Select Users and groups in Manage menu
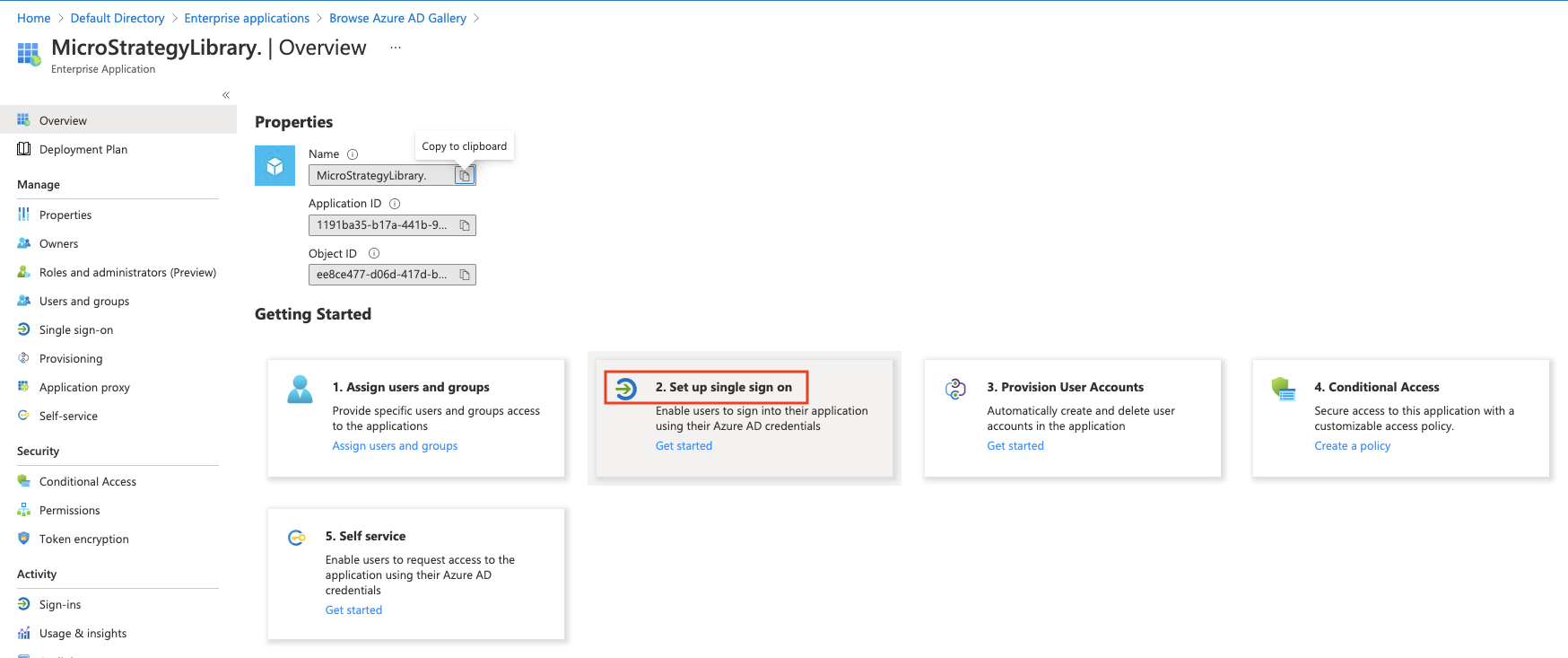Image resolution: width=1568 pixels, height=658 pixels. 84,302
